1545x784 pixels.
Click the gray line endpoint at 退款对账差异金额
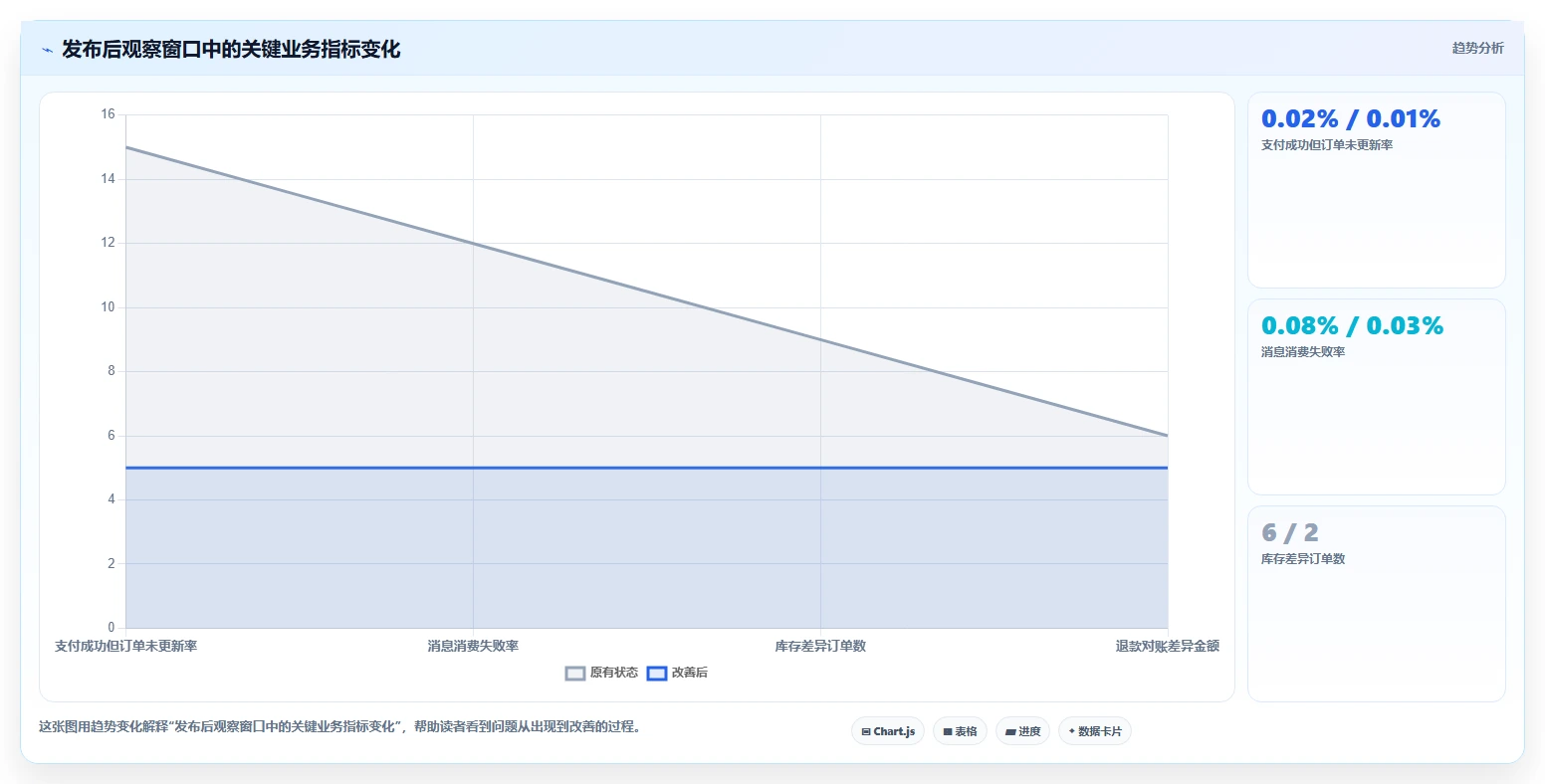click(1168, 436)
